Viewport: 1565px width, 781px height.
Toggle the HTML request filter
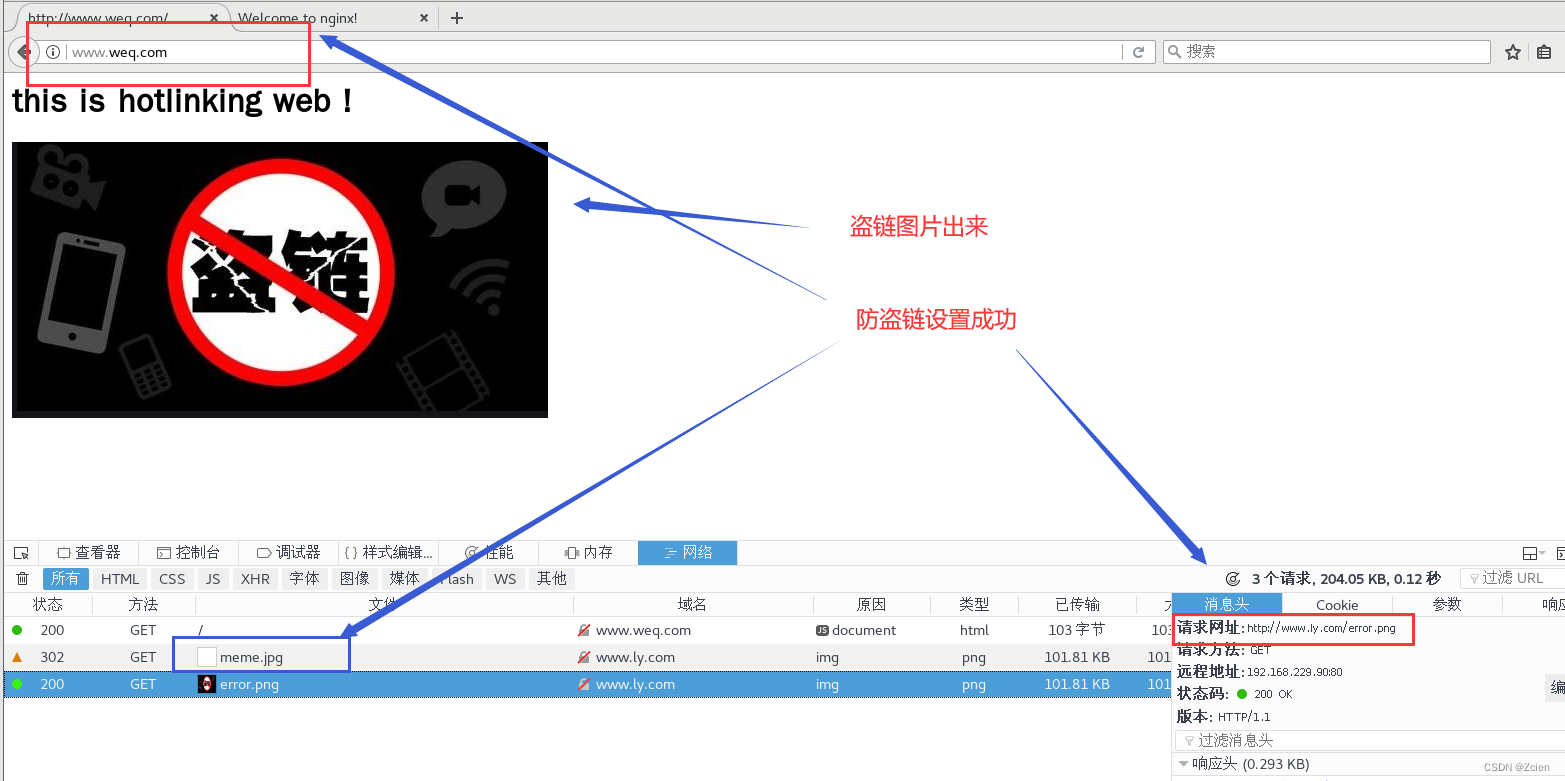pos(120,579)
